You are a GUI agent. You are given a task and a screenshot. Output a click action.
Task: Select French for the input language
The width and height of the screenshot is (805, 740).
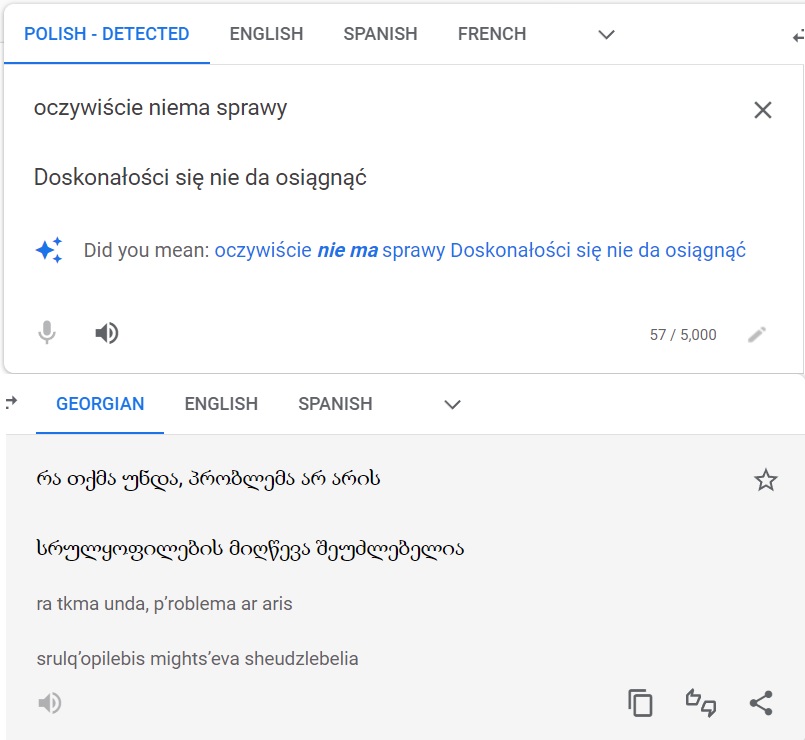(491, 33)
